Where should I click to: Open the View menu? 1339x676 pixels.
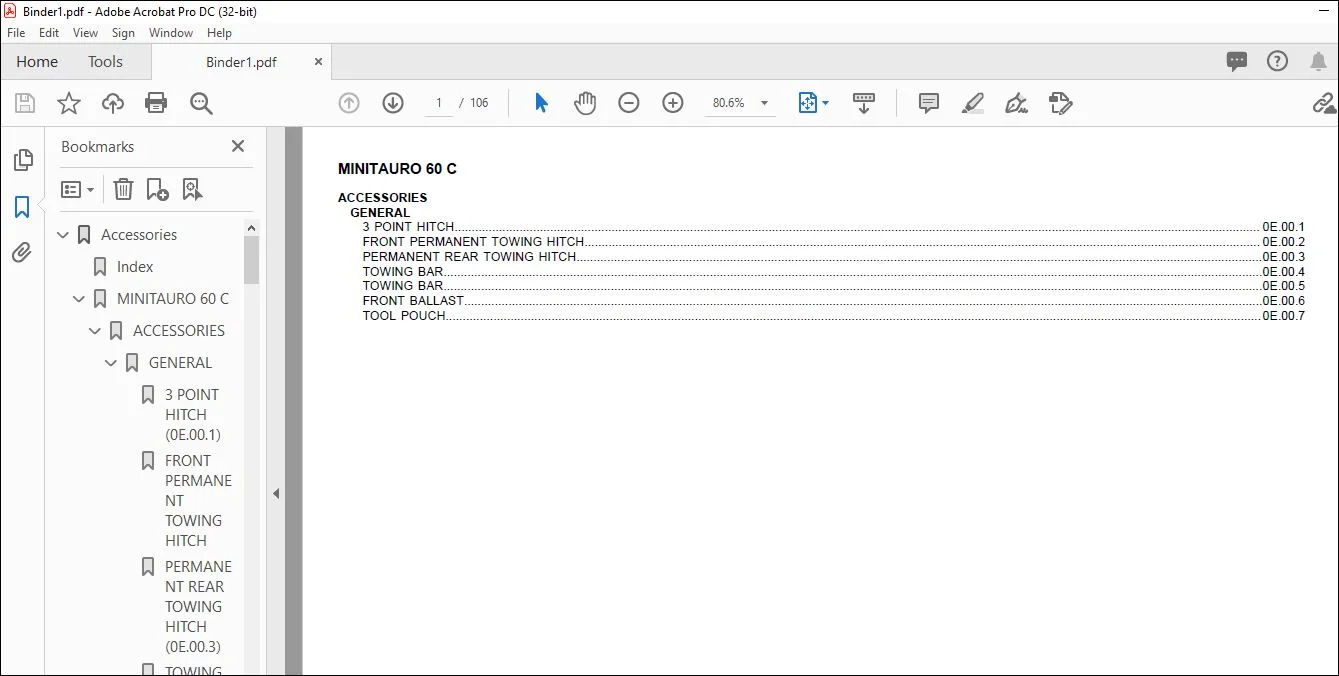(86, 33)
